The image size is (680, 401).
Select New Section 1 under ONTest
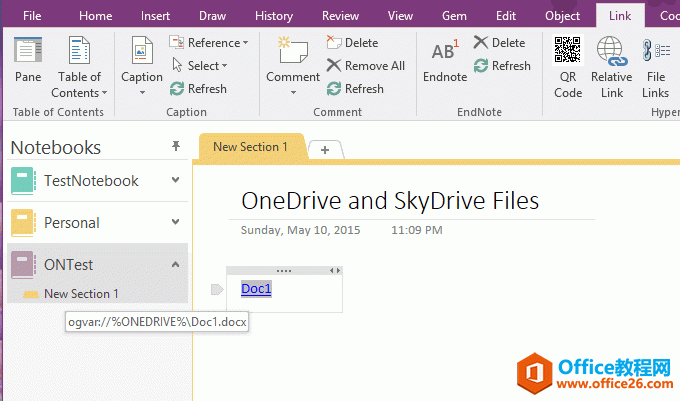pos(81,294)
